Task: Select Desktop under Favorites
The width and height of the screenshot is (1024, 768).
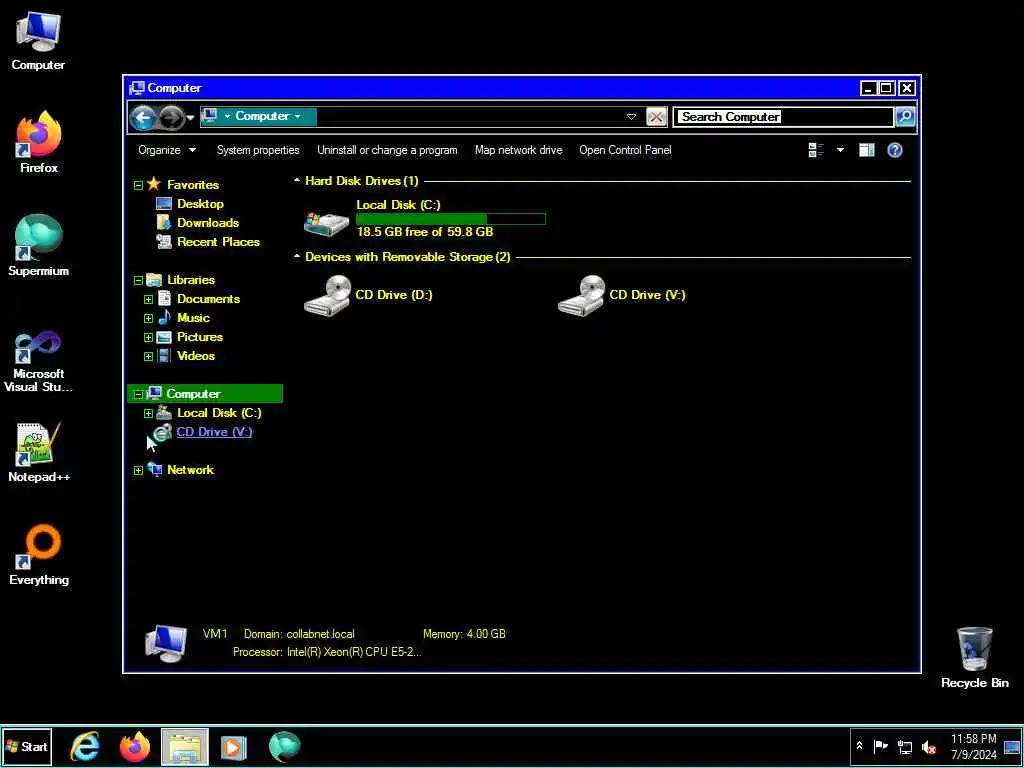Action: (200, 204)
